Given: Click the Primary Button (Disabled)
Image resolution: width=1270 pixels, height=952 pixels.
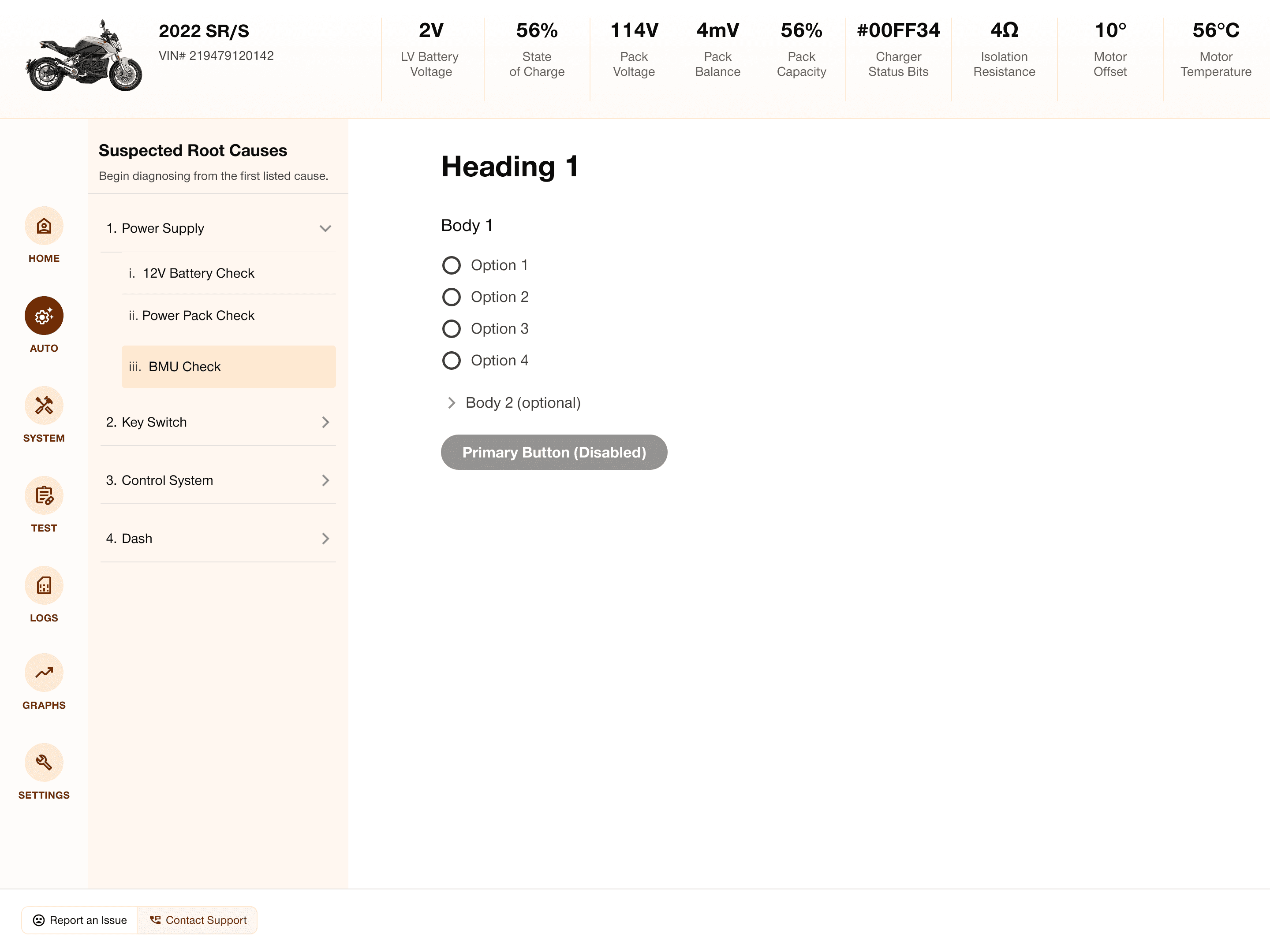Looking at the screenshot, I should coord(553,452).
